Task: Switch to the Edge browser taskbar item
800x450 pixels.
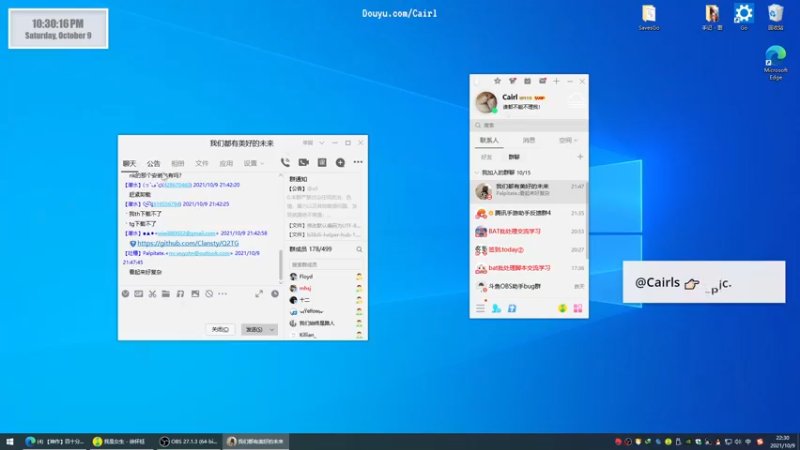Action: click(55, 441)
